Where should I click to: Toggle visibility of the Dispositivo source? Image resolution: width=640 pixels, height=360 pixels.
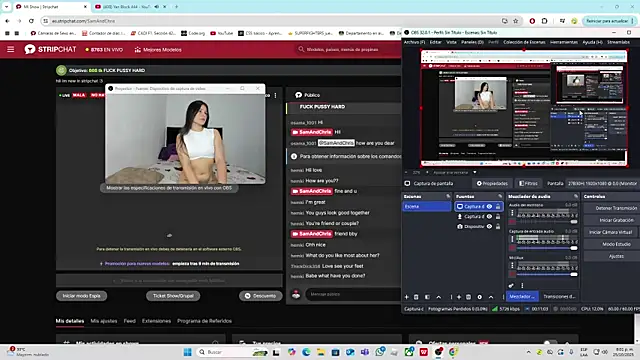[x=489, y=226]
